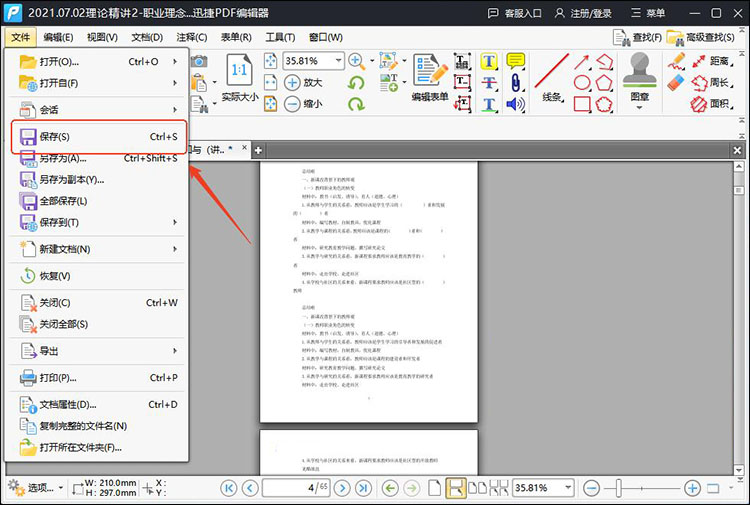This screenshot has width=750, height=505.
Task: Add a new document tab with plus
Action: (x=258, y=150)
